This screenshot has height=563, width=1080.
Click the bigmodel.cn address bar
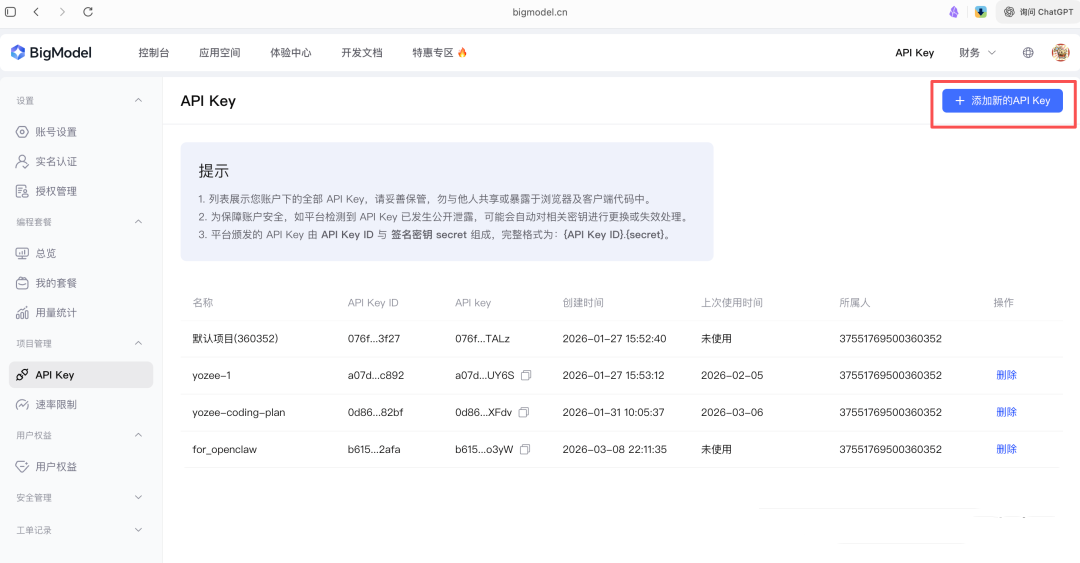pyautogui.click(x=539, y=12)
